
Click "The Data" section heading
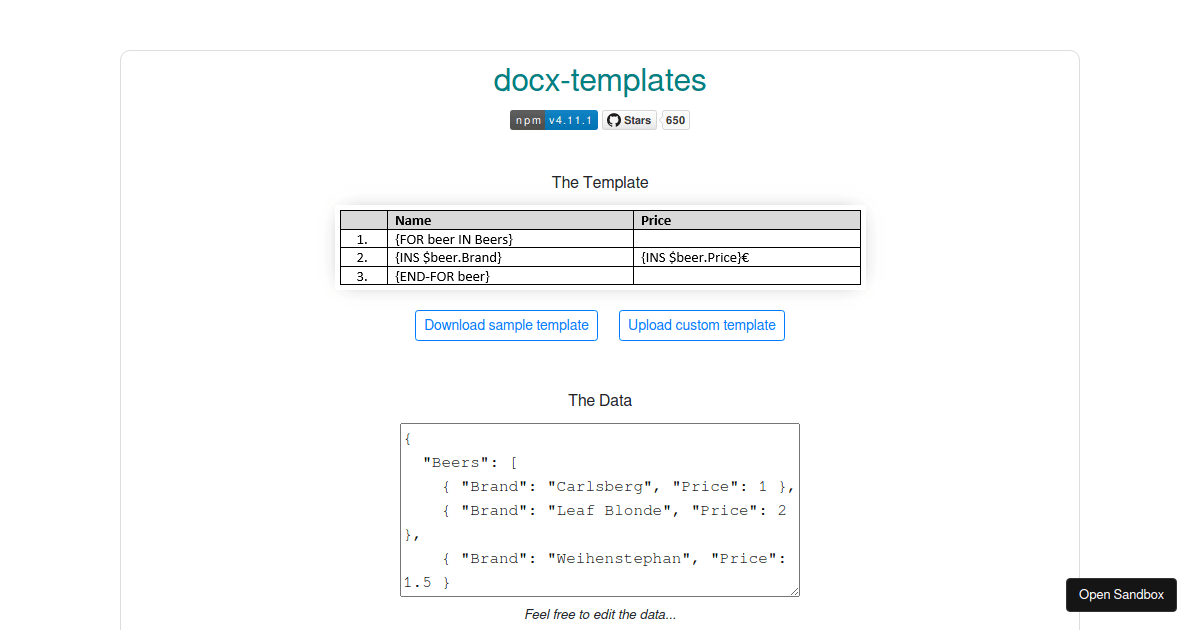(600, 400)
